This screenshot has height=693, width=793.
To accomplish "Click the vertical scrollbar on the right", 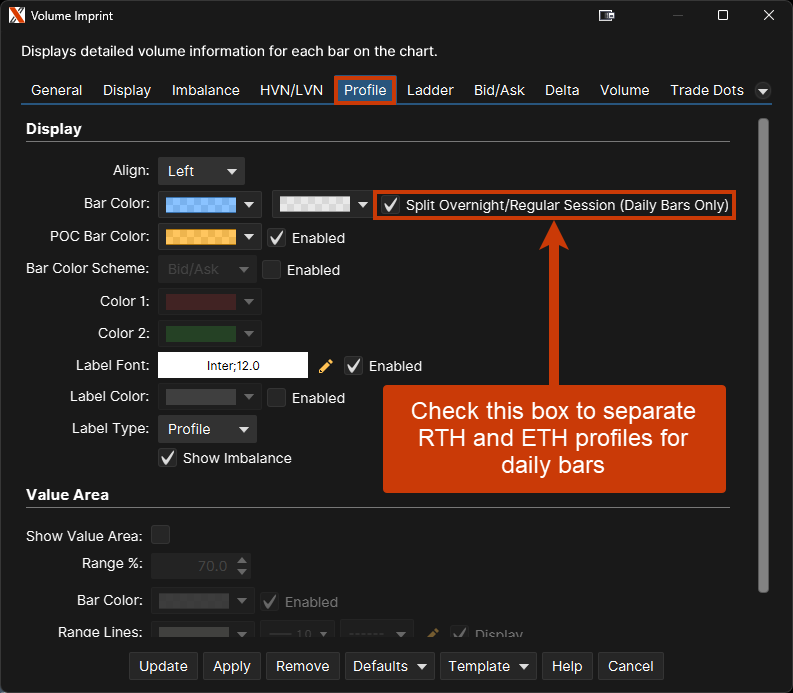I will click(764, 350).
